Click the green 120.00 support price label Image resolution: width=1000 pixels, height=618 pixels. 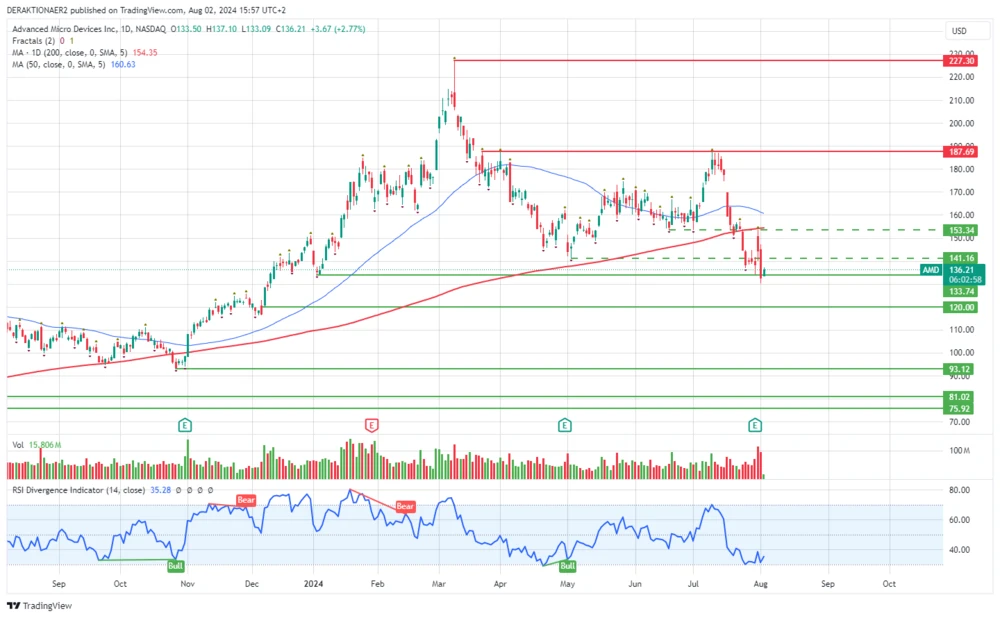pos(960,307)
